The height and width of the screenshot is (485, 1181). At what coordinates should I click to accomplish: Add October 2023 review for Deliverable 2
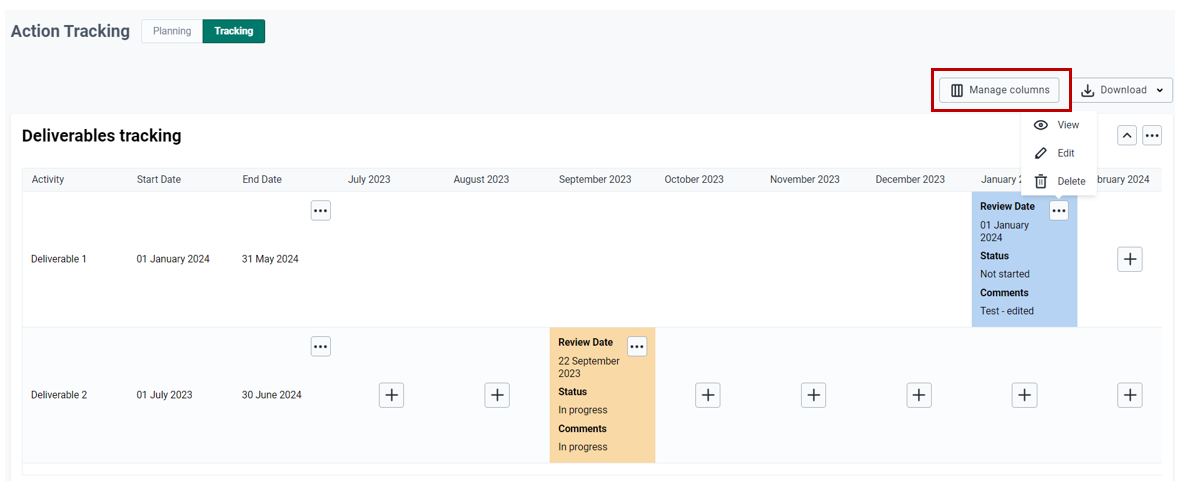coord(708,395)
